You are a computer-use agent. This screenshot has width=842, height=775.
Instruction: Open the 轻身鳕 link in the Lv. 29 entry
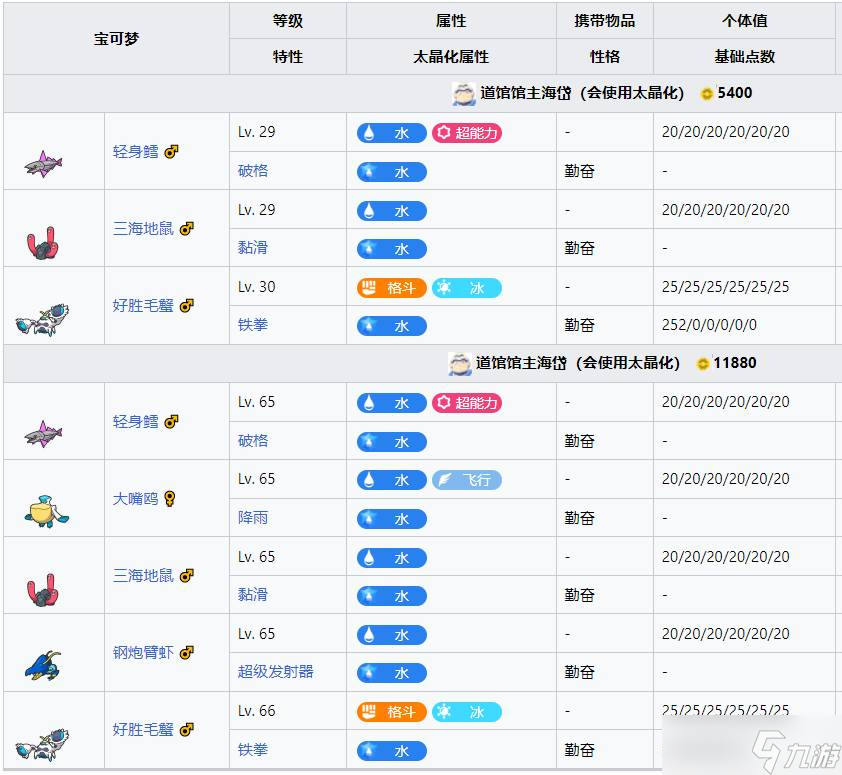(135, 152)
